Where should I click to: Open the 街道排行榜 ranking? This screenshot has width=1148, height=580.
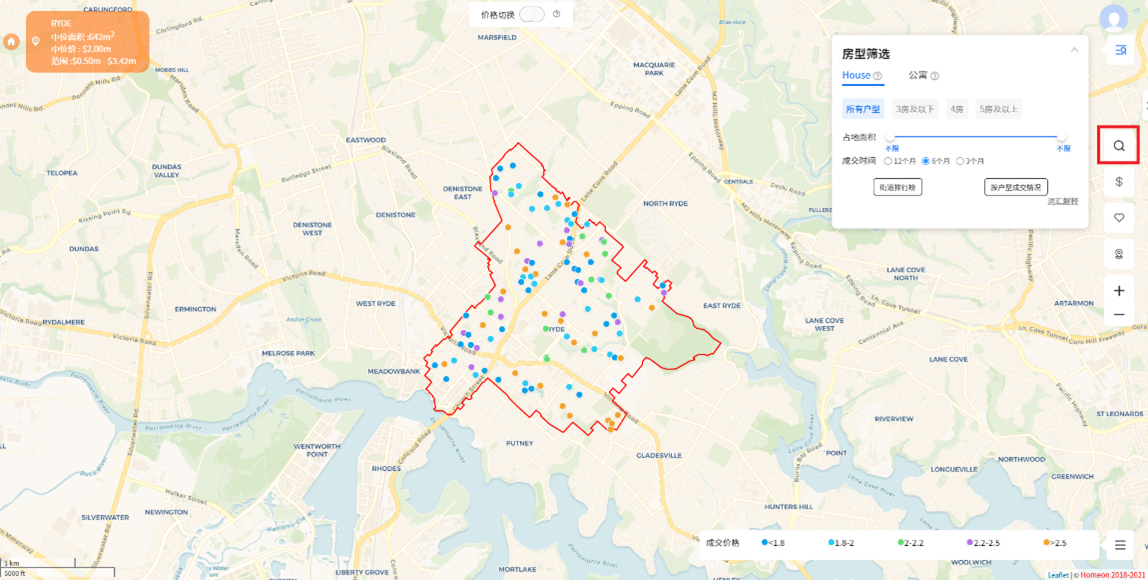pos(898,187)
